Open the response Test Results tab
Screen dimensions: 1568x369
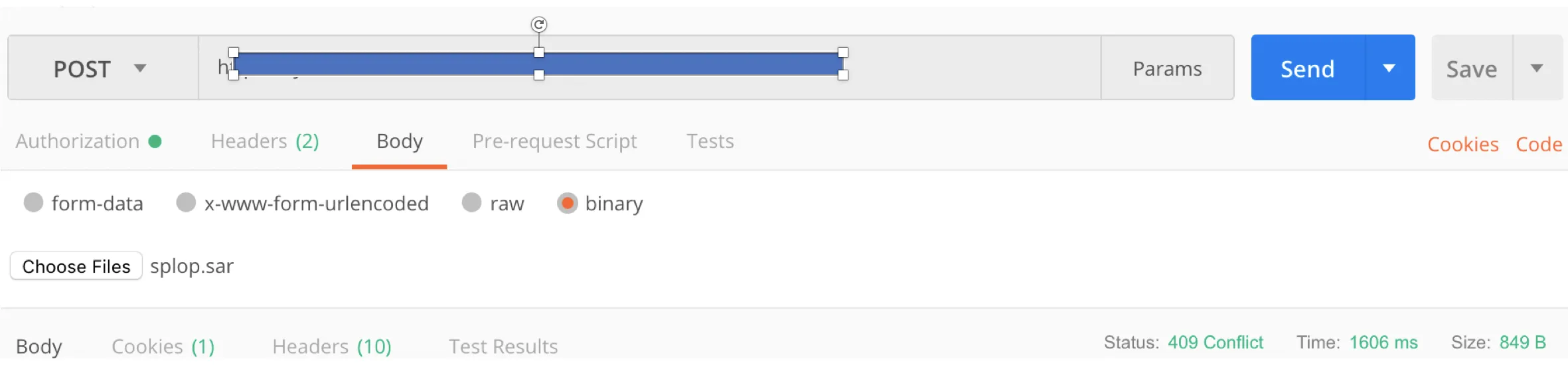(x=503, y=346)
